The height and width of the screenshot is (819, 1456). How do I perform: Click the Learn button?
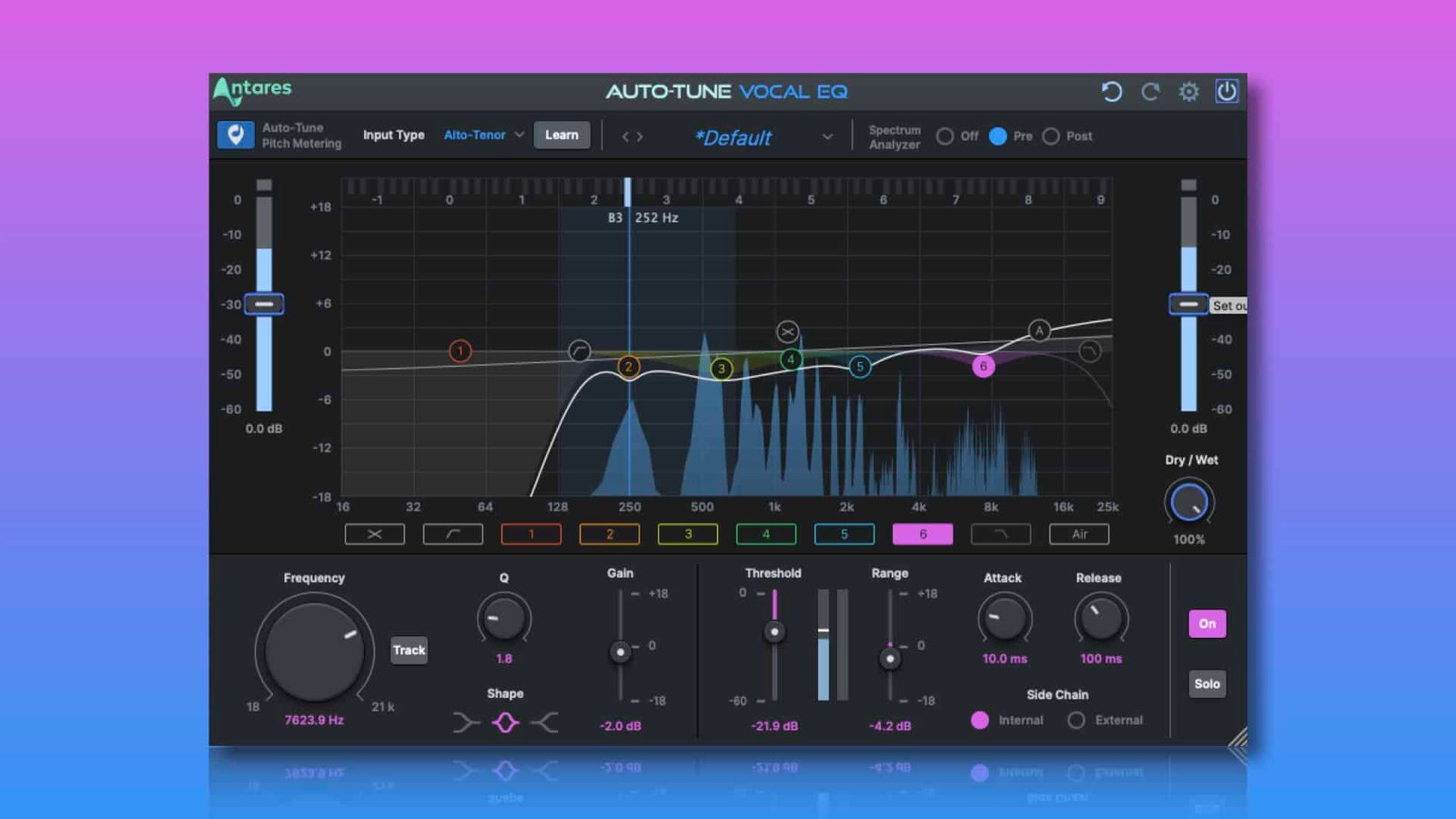561,135
